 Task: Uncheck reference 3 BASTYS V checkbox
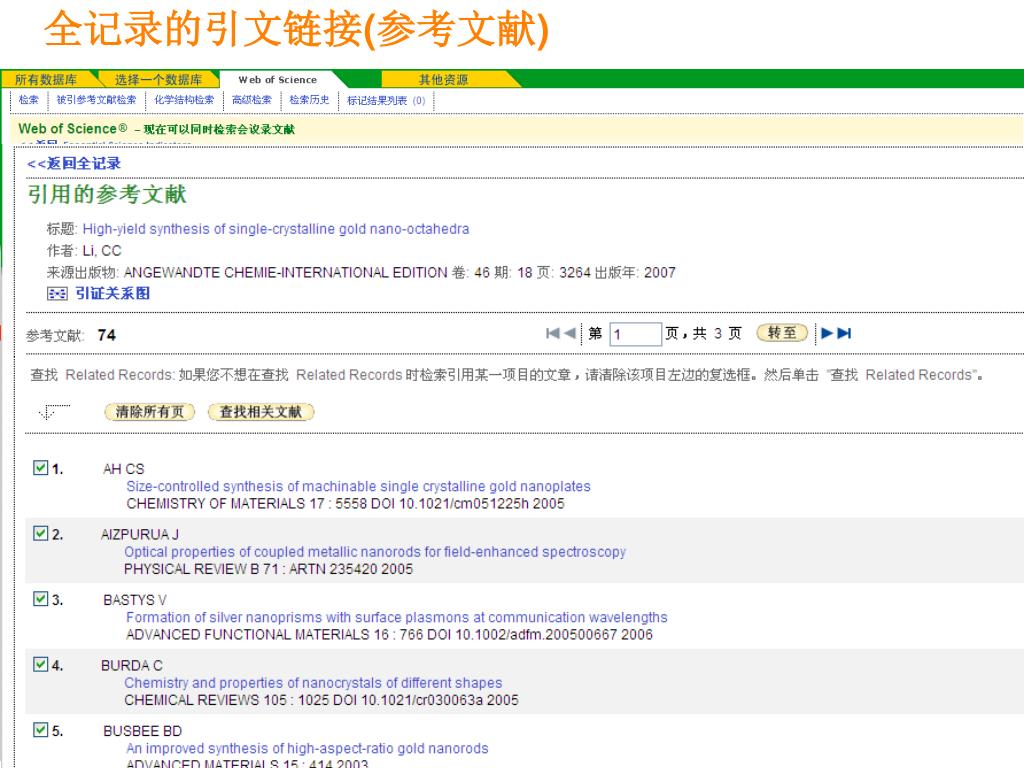click(40, 599)
